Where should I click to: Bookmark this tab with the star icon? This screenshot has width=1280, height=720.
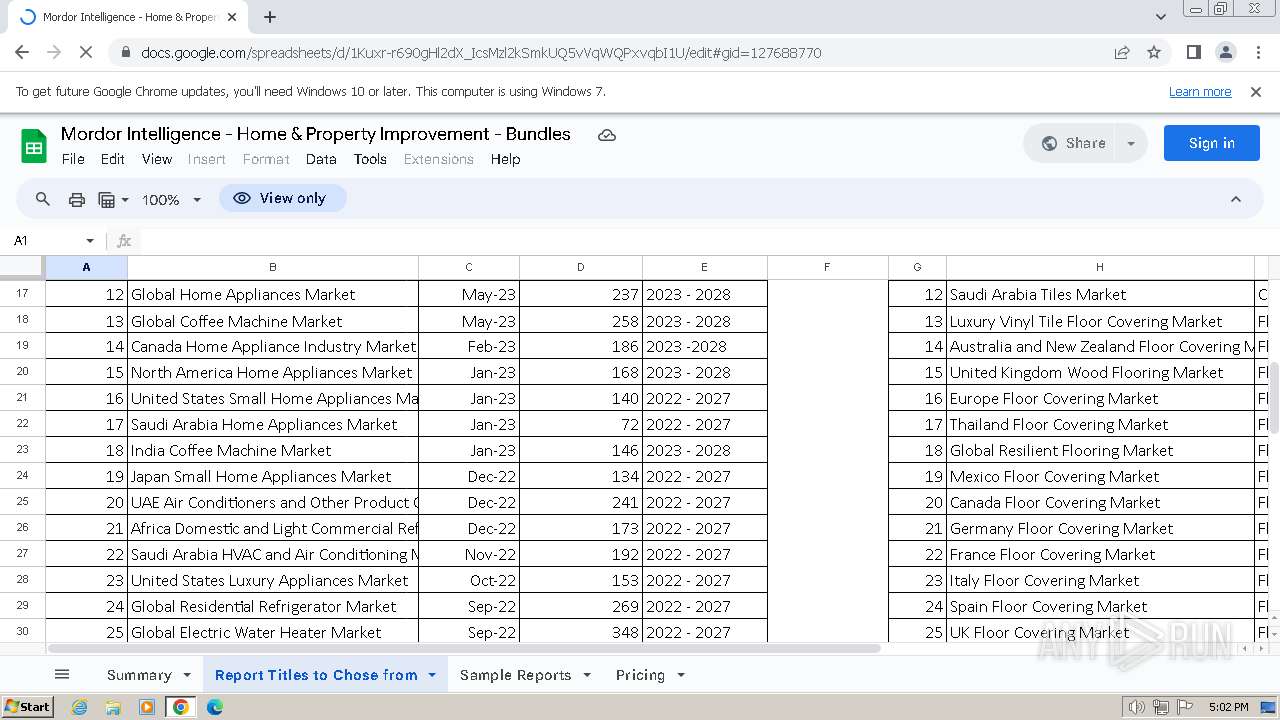(x=1154, y=53)
